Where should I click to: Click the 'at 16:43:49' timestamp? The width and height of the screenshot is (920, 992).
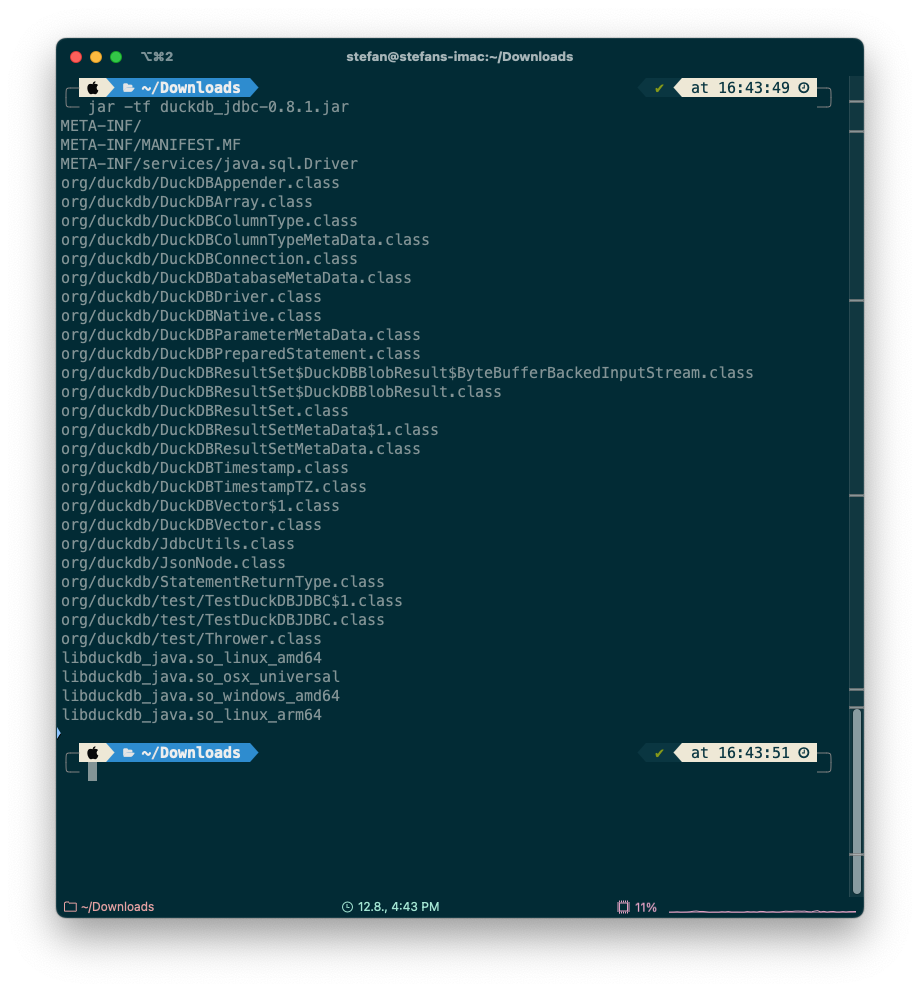(740, 87)
